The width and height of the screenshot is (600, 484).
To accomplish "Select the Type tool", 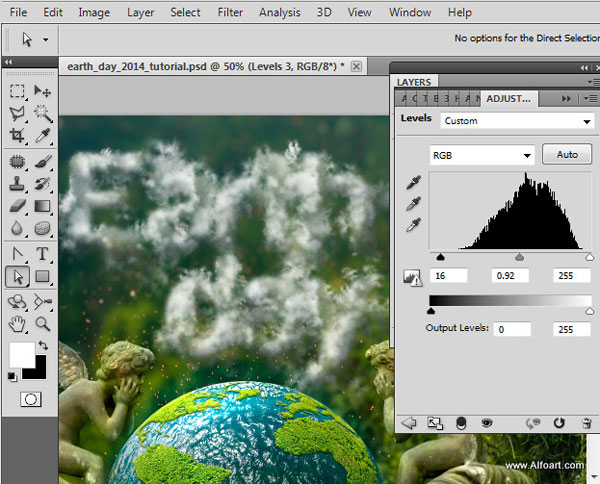I will 42,254.
